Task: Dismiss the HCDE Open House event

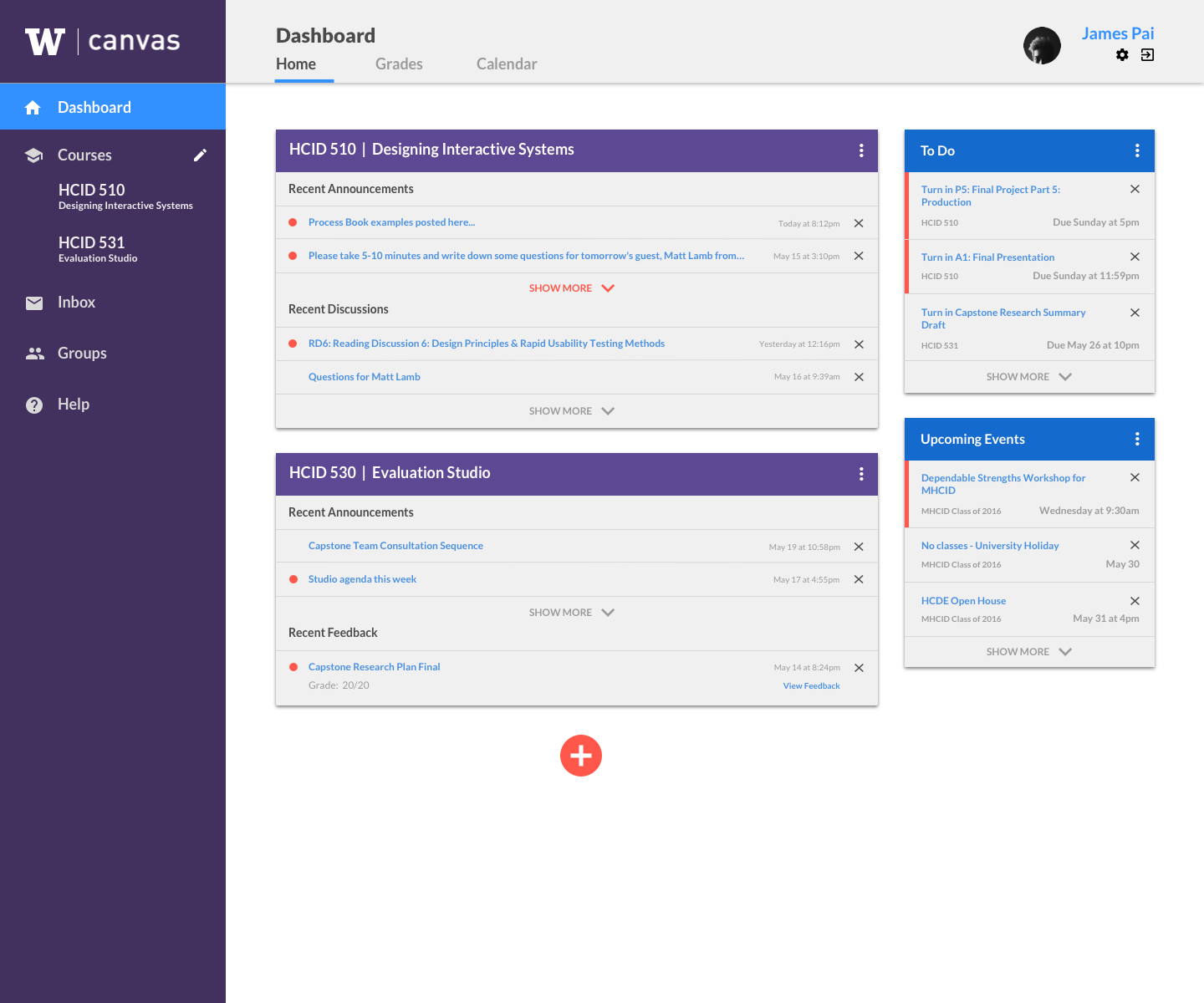Action: [1135, 601]
